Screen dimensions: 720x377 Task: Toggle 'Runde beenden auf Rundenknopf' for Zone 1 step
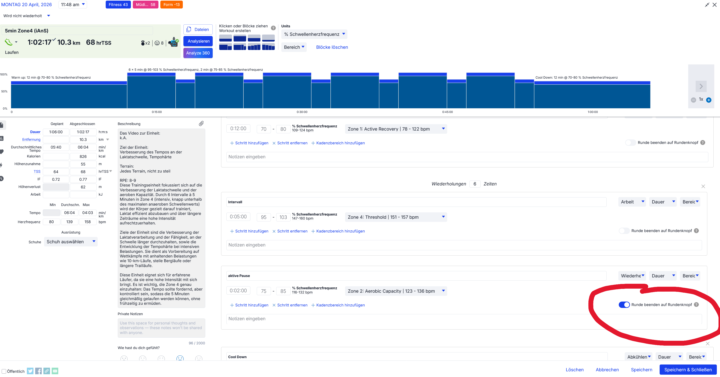point(630,143)
